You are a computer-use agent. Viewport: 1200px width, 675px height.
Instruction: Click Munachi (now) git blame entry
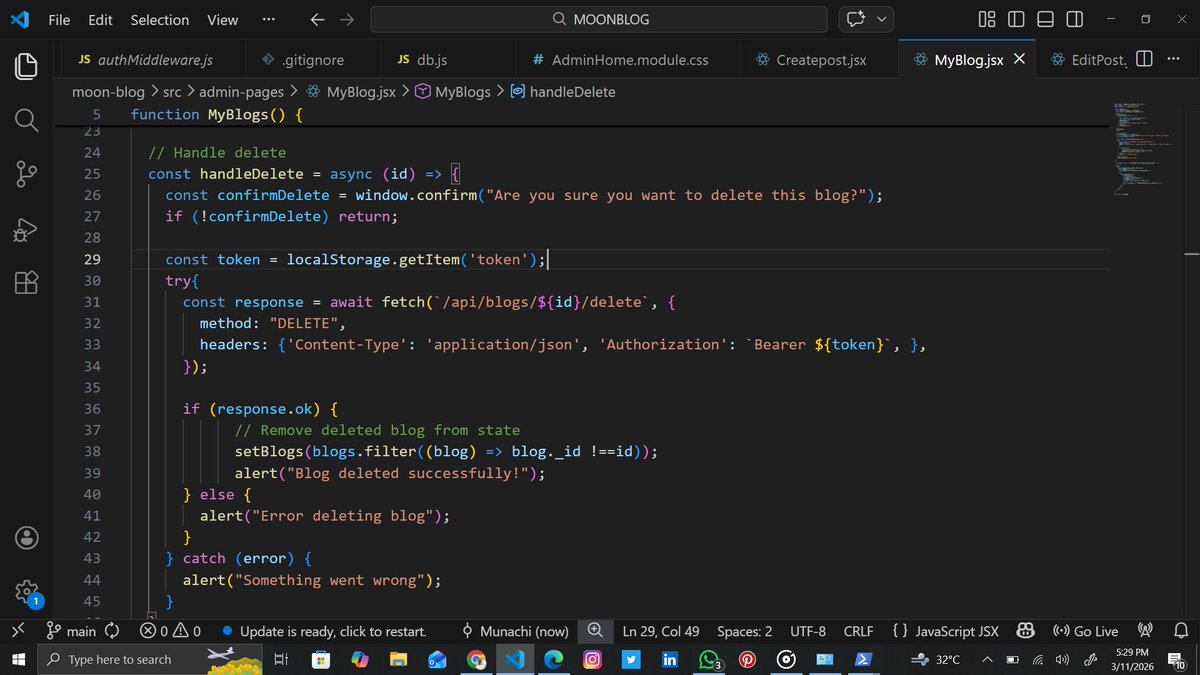click(x=515, y=631)
